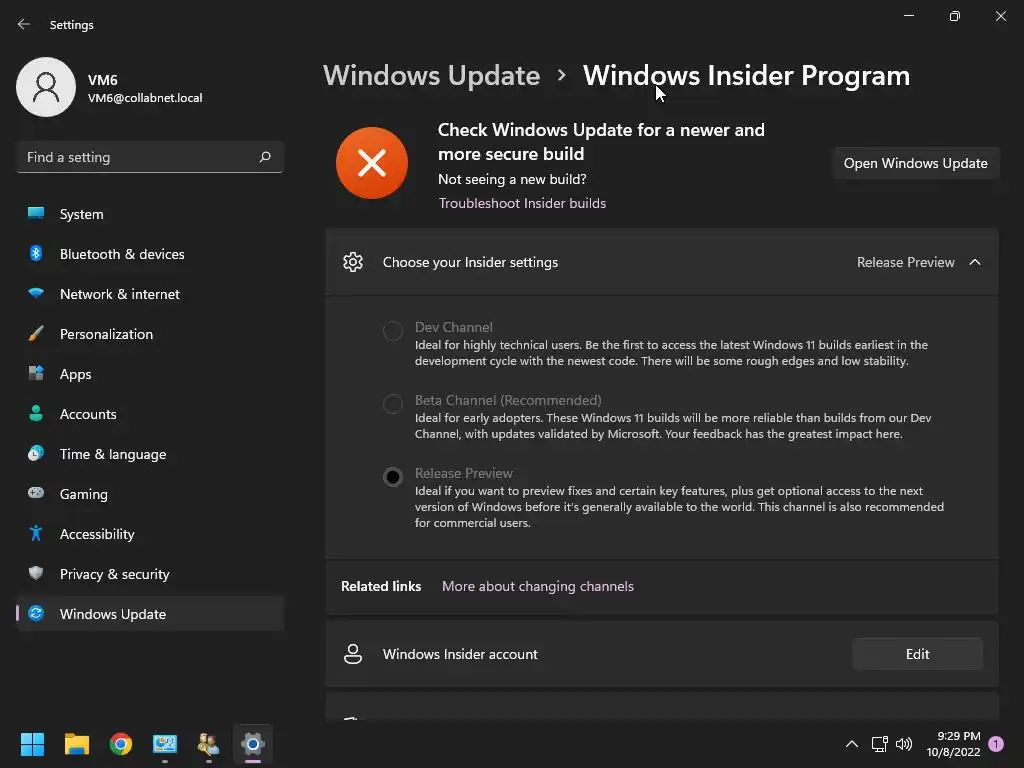Image resolution: width=1024 pixels, height=768 pixels.
Task: Open Network & internet settings
Action: coord(150,294)
